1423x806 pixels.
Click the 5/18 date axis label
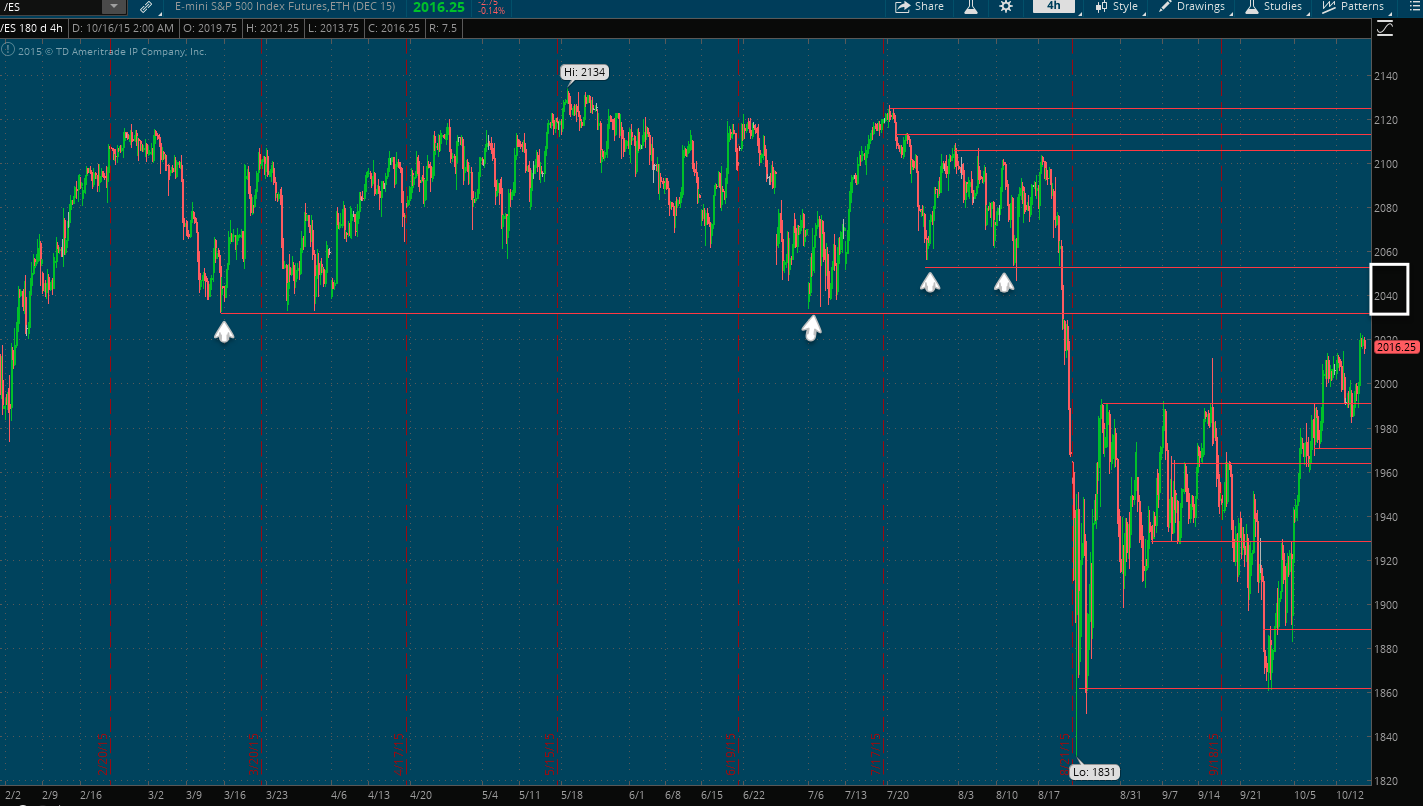(x=571, y=796)
